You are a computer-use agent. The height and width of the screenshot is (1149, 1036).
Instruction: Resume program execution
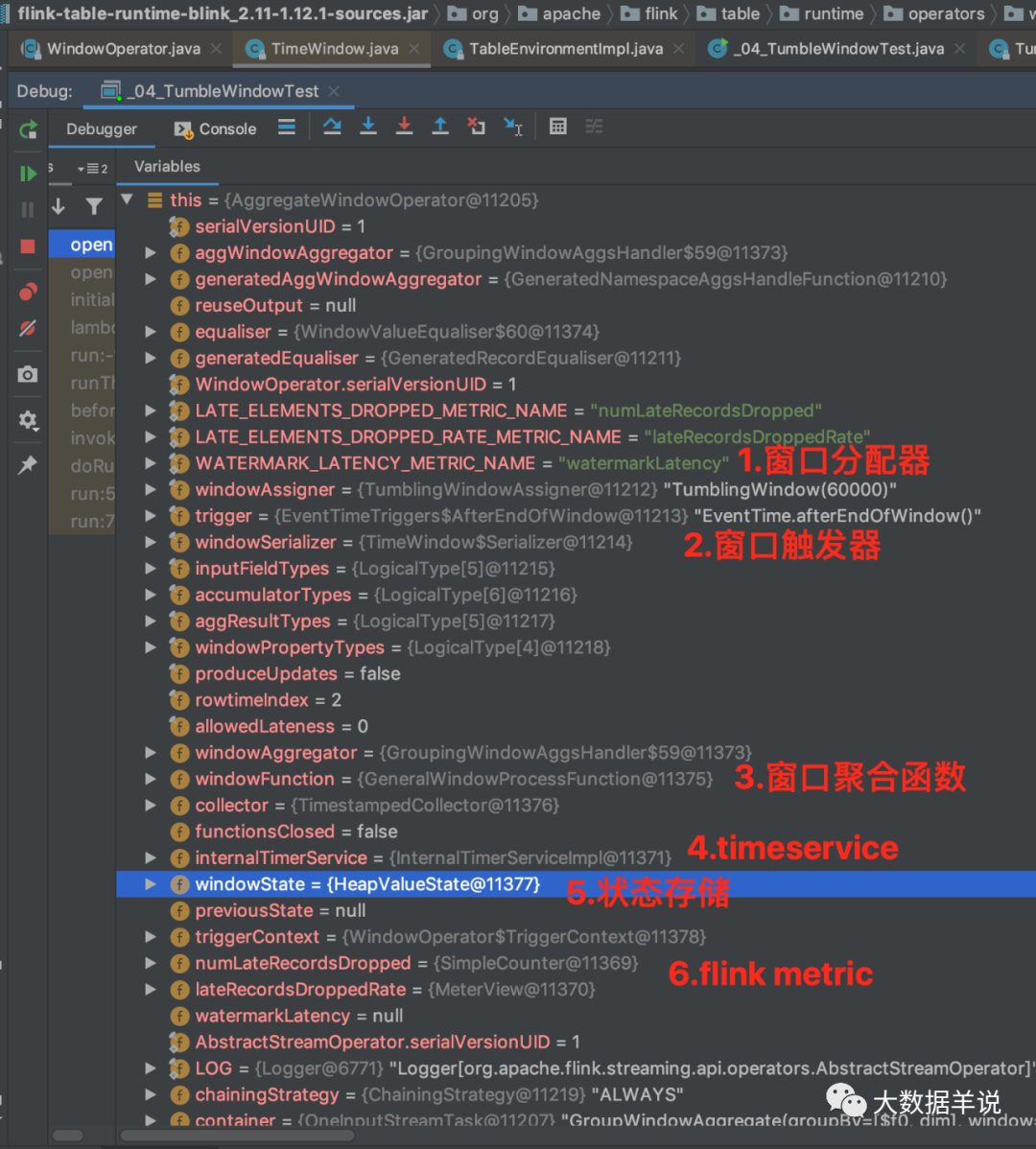click(x=27, y=174)
